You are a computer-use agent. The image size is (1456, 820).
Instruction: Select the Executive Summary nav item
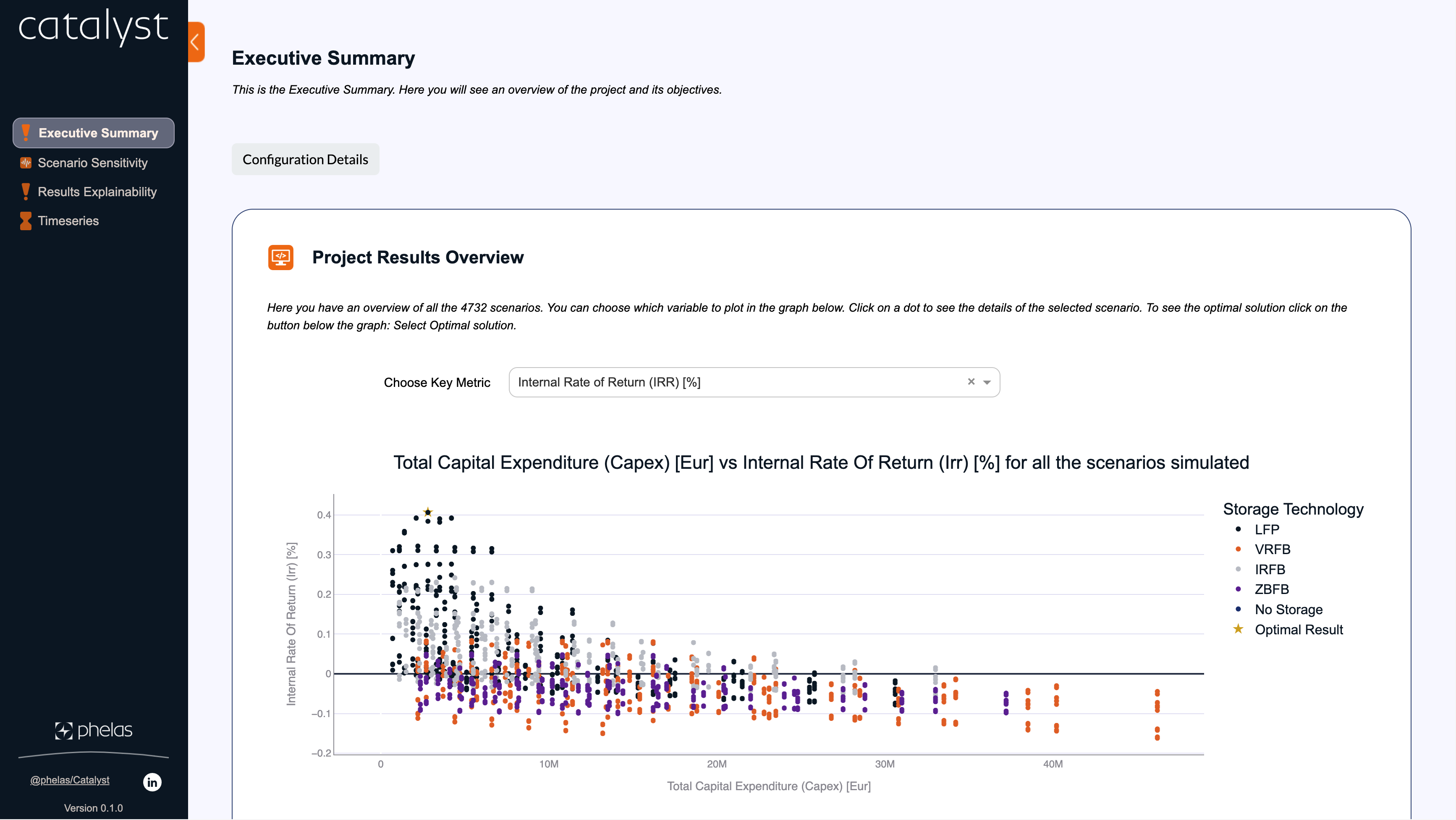tap(94, 133)
